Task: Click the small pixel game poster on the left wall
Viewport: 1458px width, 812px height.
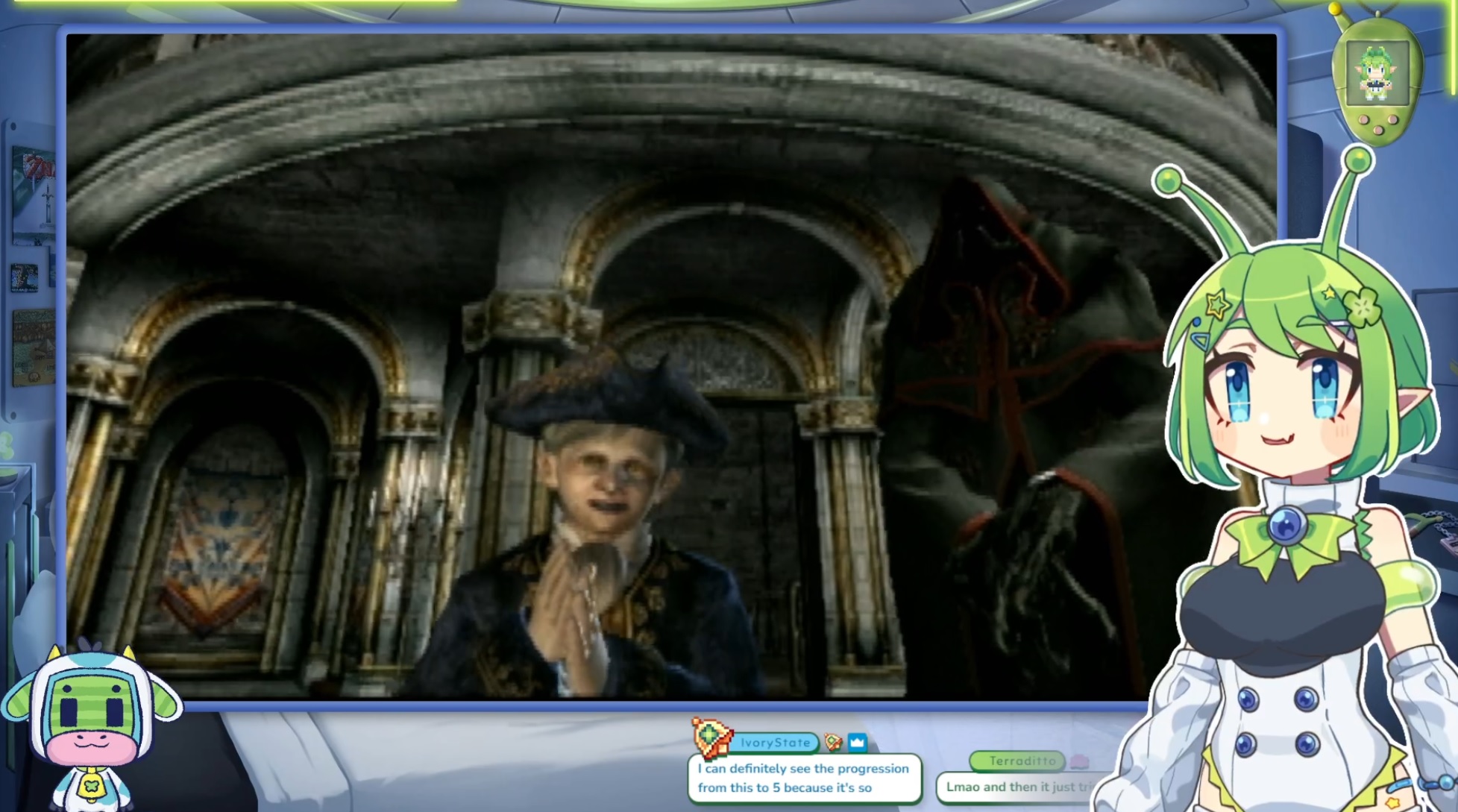Action: pyautogui.click(x=25, y=278)
